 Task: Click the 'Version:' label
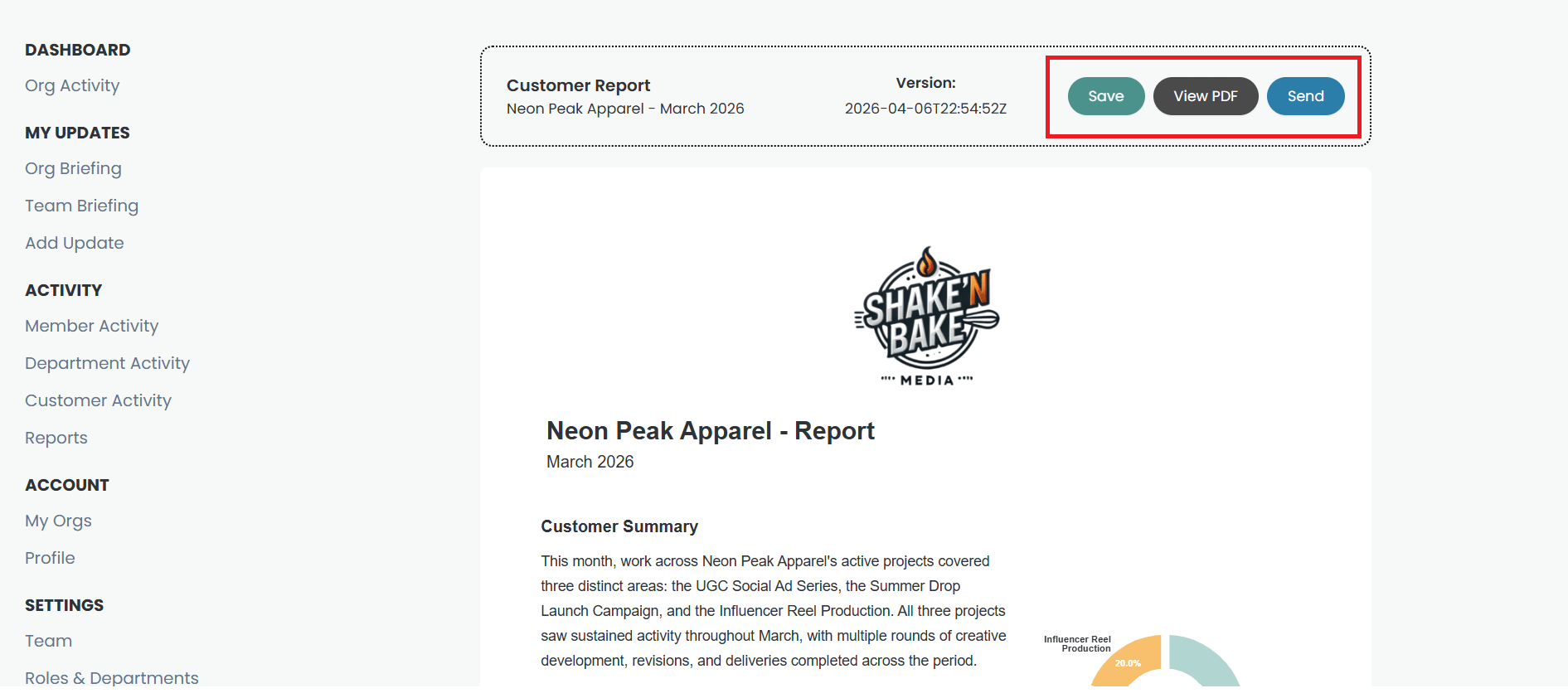pyautogui.click(x=925, y=83)
